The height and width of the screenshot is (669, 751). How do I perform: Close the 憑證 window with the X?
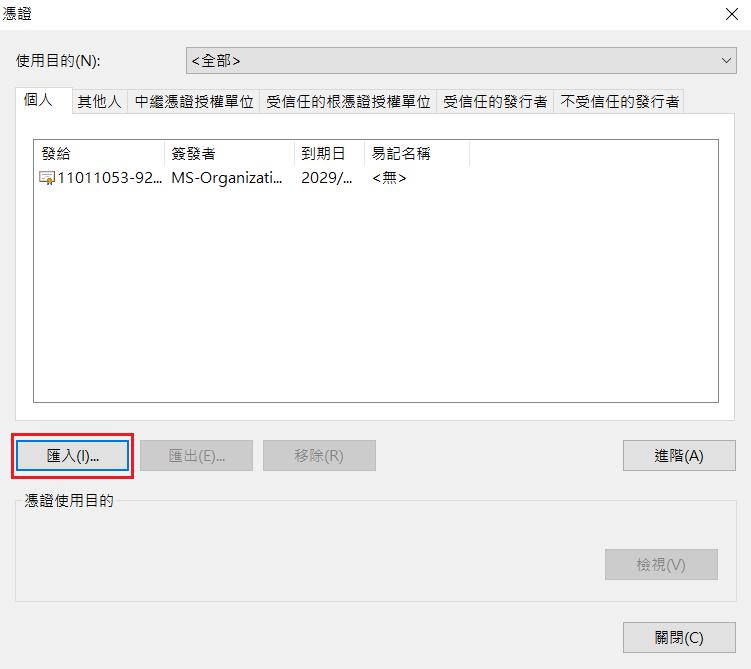pyautogui.click(x=731, y=14)
